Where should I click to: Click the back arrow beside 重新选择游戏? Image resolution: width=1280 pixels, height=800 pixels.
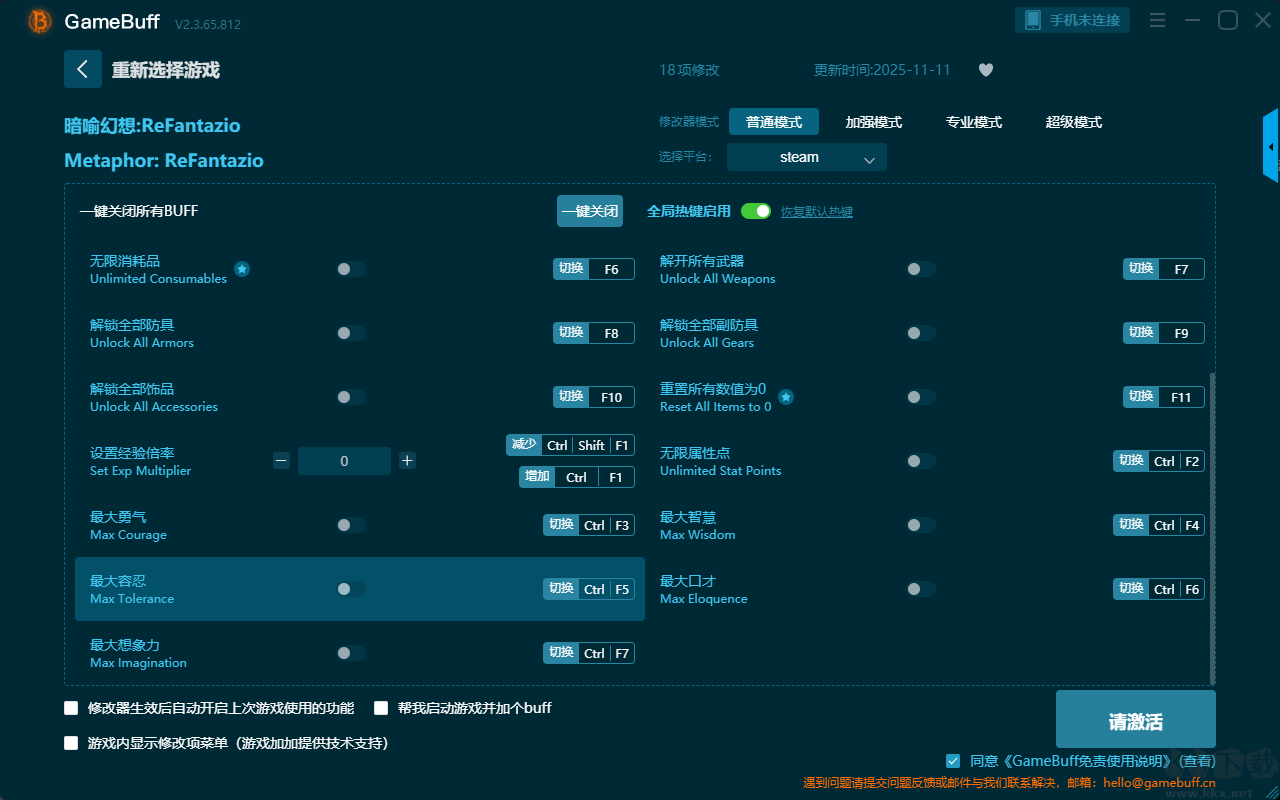pyautogui.click(x=83, y=69)
